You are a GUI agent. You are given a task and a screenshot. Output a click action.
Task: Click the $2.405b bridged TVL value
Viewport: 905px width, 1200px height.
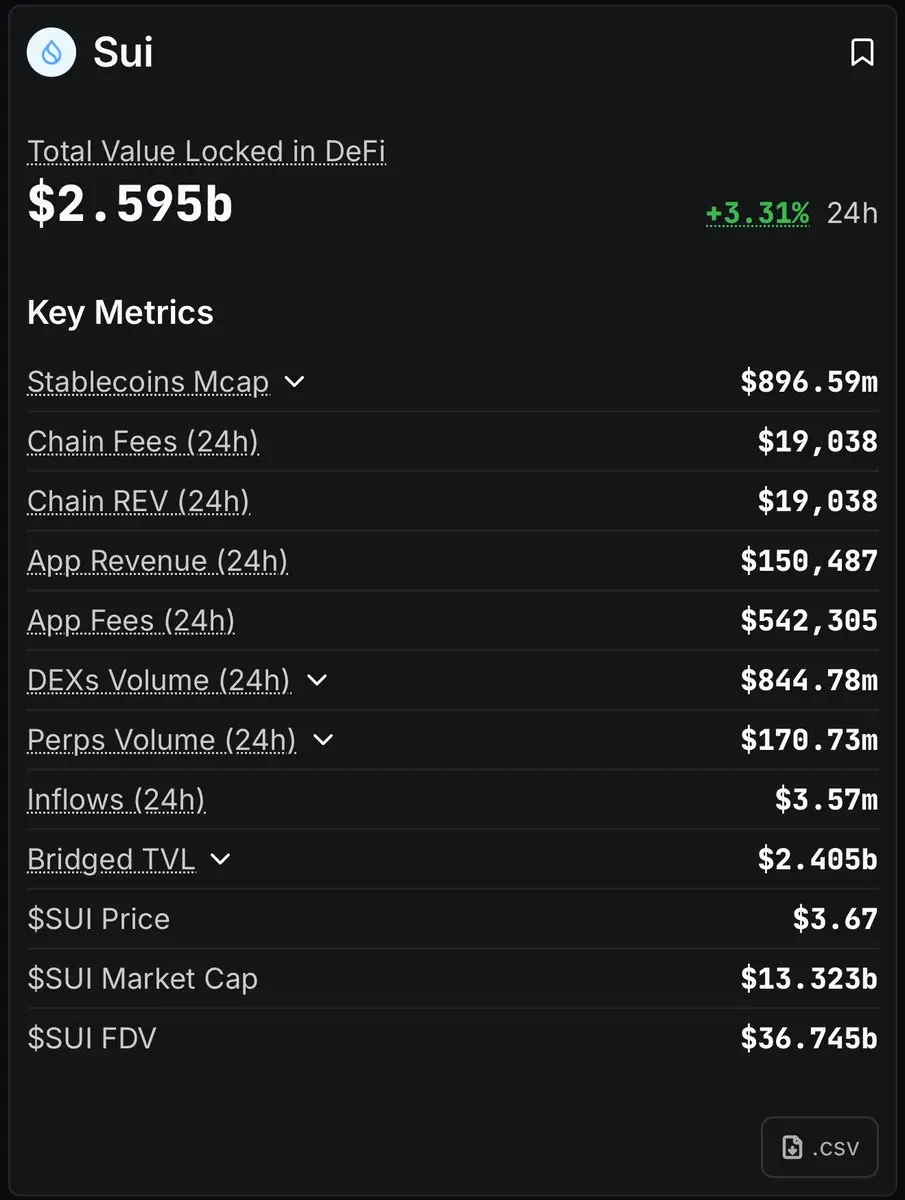(x=818, y=859)
